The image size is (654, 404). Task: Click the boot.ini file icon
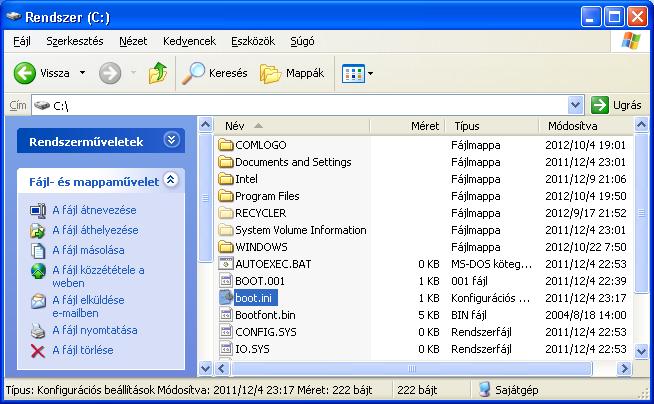(226, 298)
